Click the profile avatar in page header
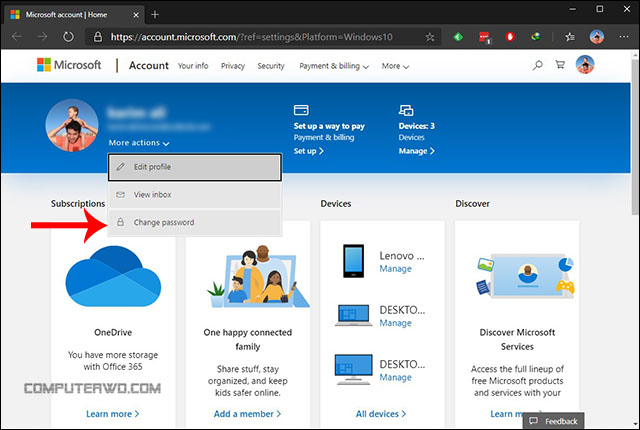 click(586, 66)
